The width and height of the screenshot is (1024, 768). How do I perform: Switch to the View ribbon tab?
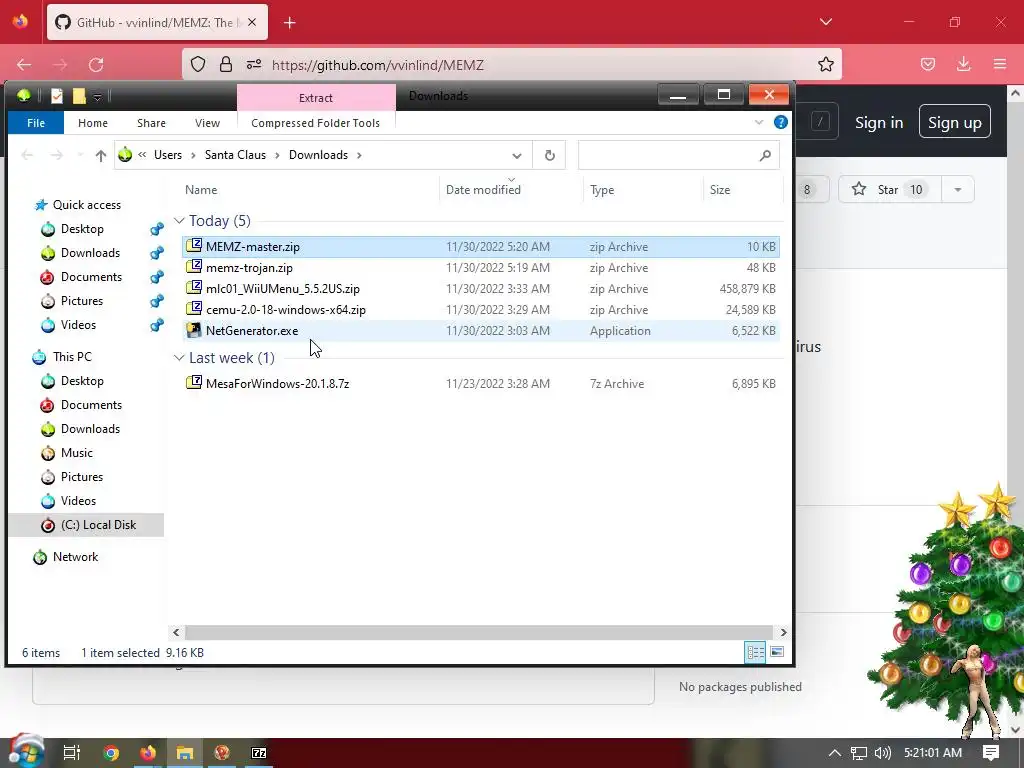[207, 123]
